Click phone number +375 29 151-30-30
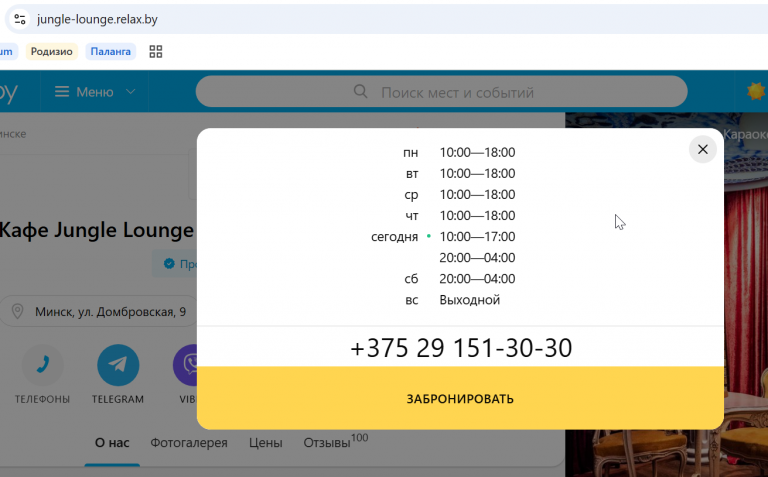The width and height of the screenshot is (768, 477). pyautogui.click(x=461, y=348)
